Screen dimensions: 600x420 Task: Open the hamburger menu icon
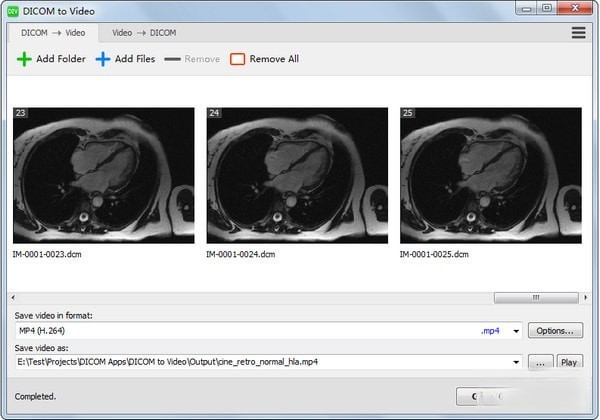578,33
